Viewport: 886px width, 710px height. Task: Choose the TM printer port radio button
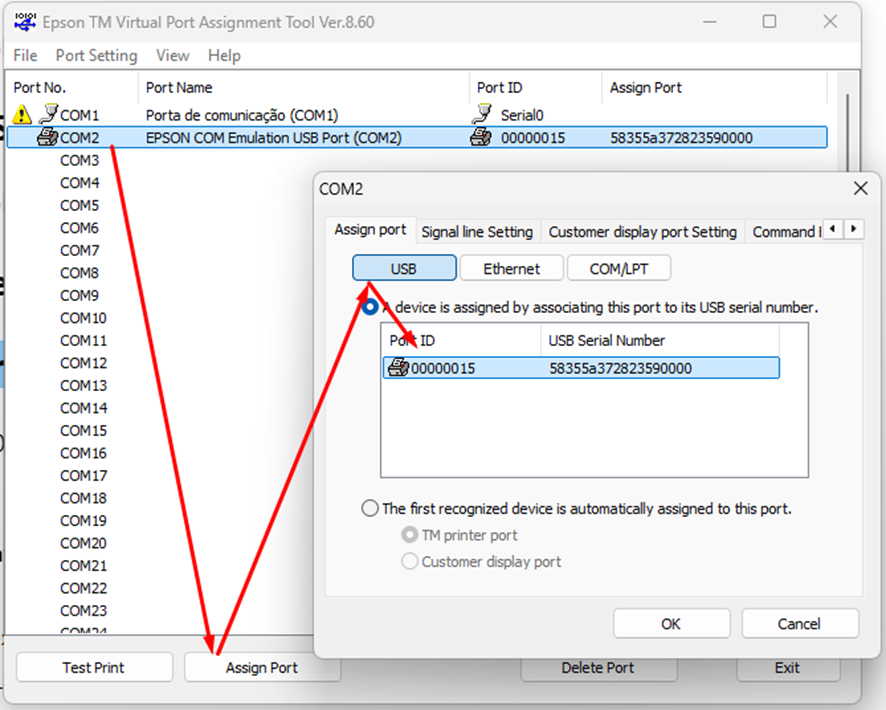409,536
